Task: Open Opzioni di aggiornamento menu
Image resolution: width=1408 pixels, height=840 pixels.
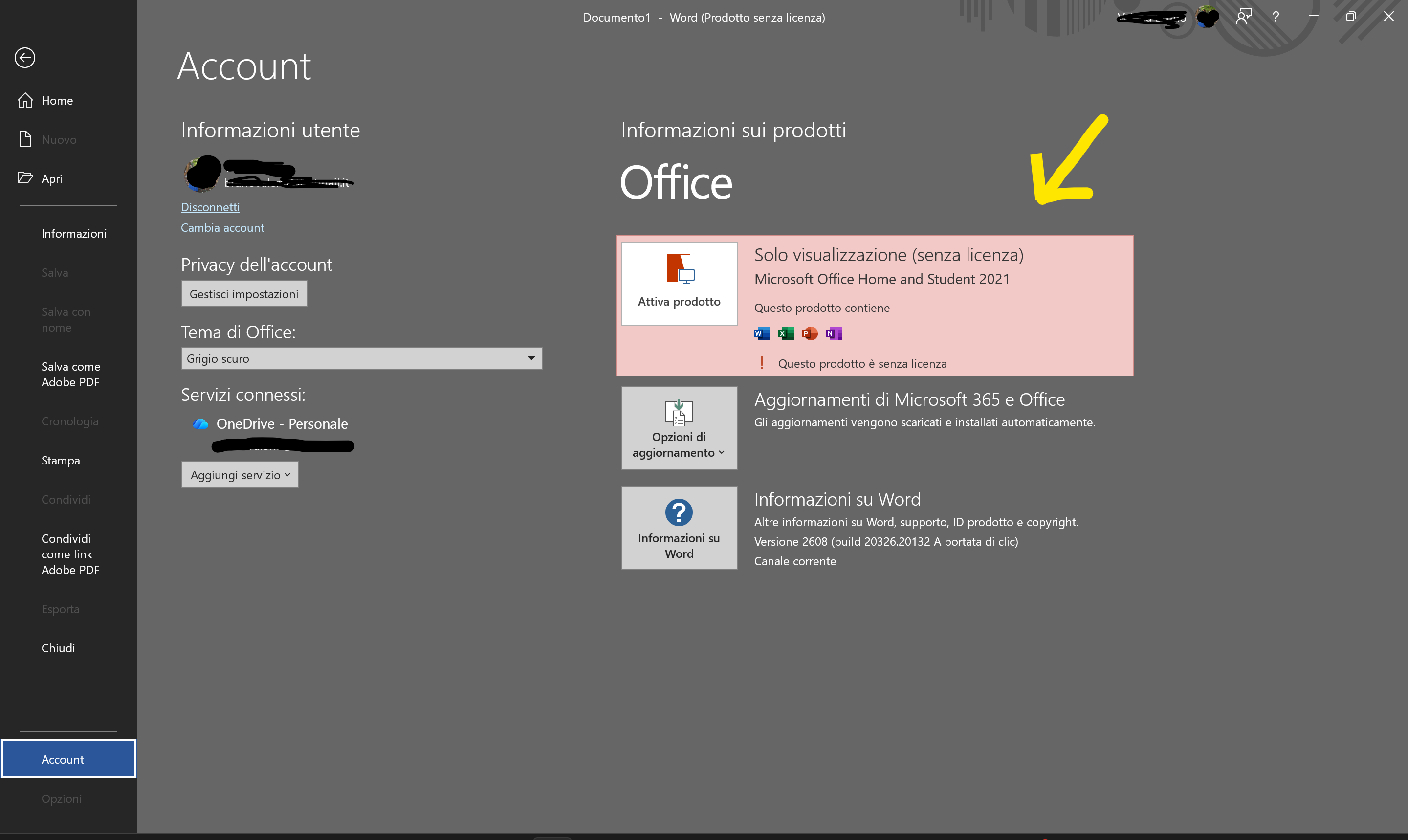Action: tap(679, 428)
